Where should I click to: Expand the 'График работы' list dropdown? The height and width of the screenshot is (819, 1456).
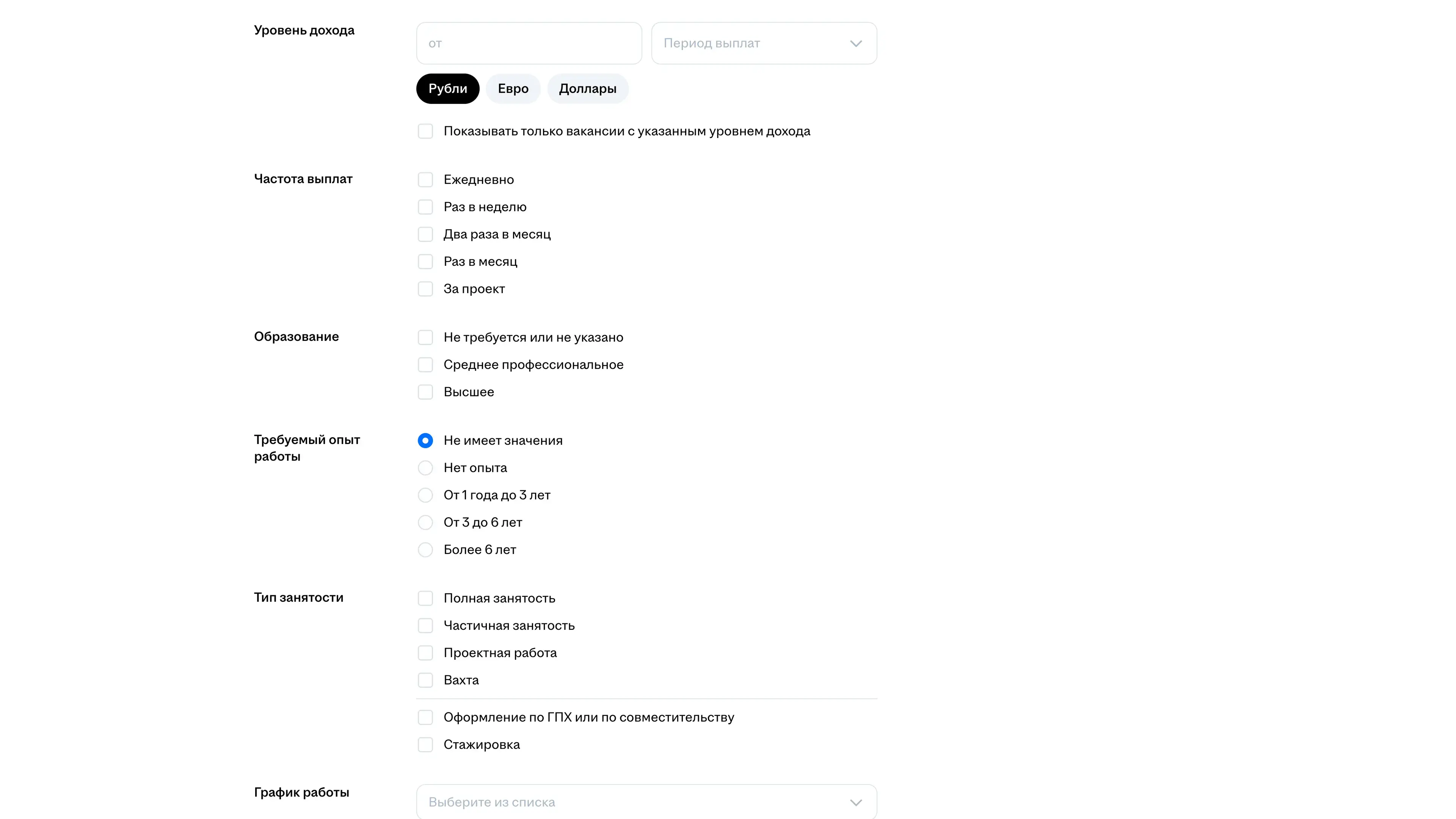pos(646,802)
